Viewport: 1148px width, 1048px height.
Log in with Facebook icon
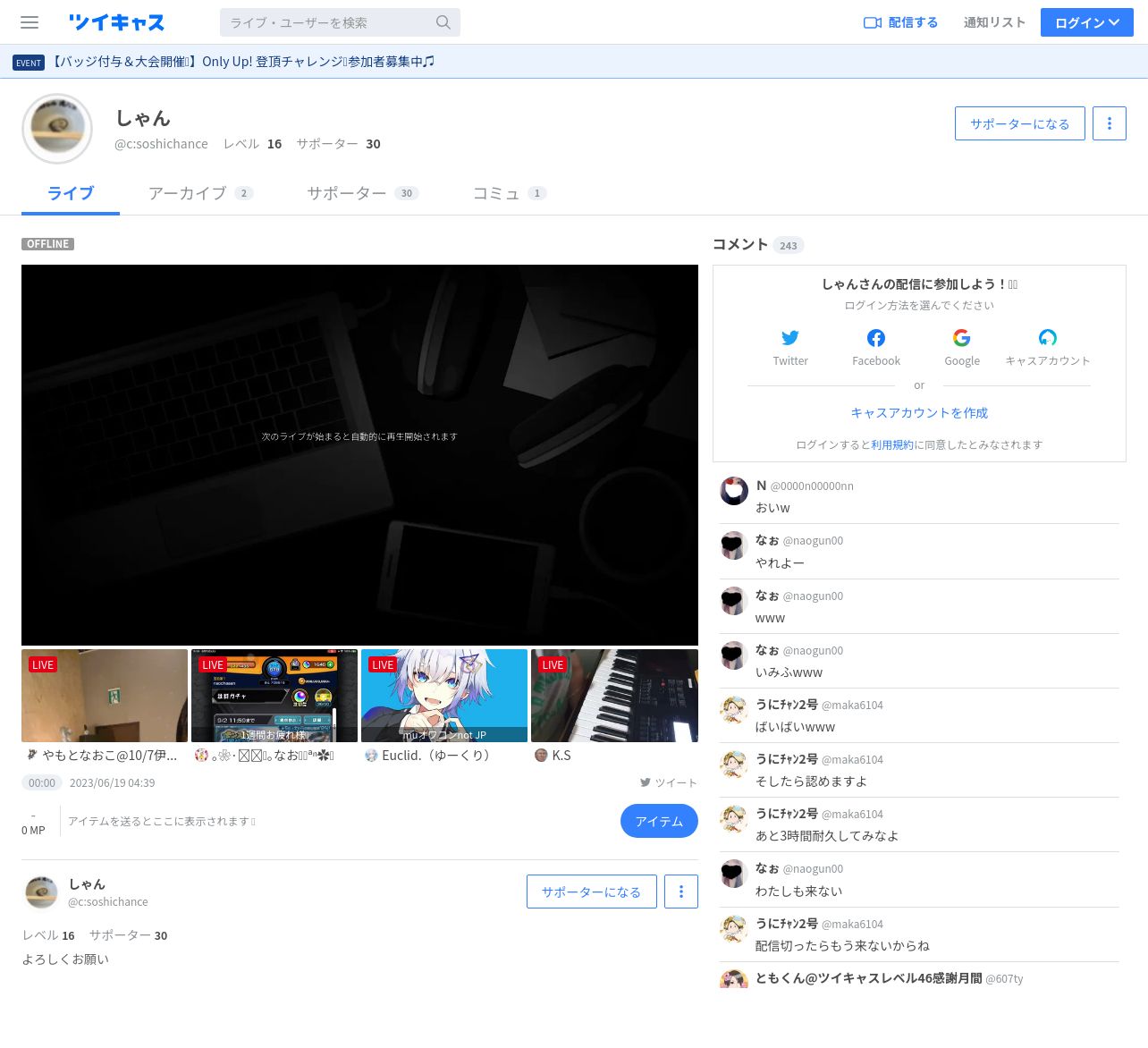click(876, 338)
